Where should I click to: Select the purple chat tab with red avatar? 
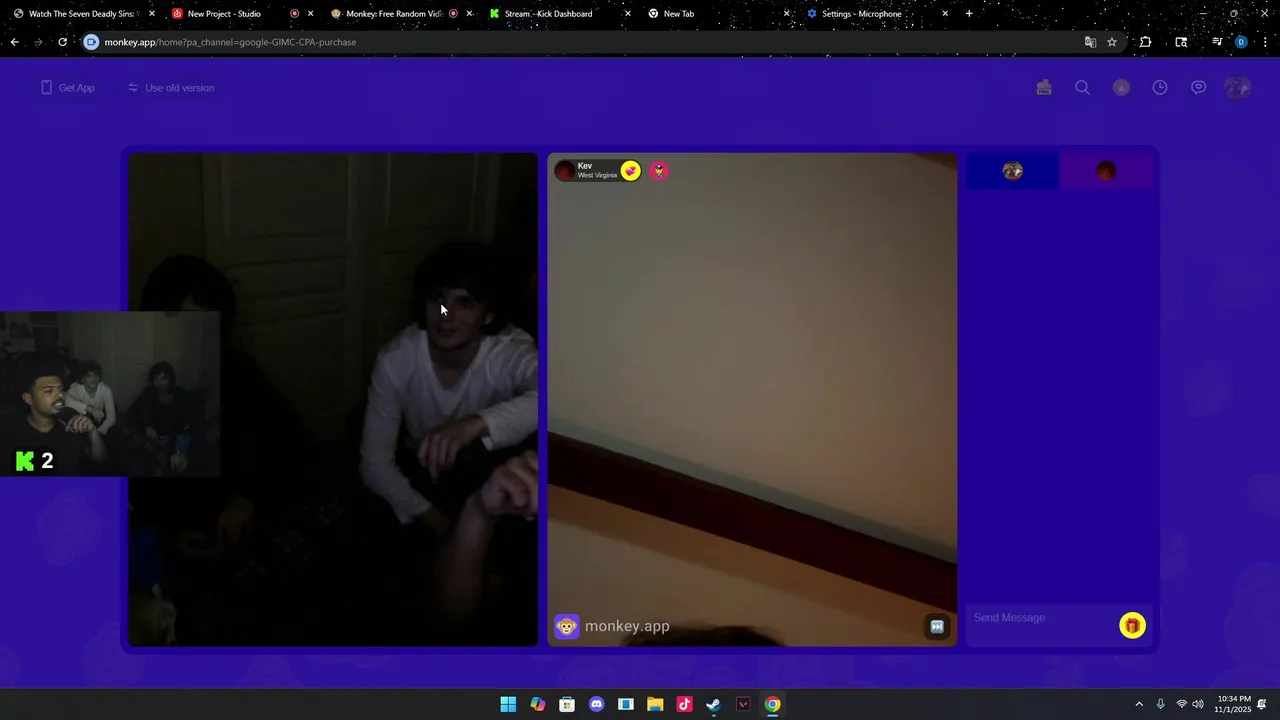point(1106,171)
